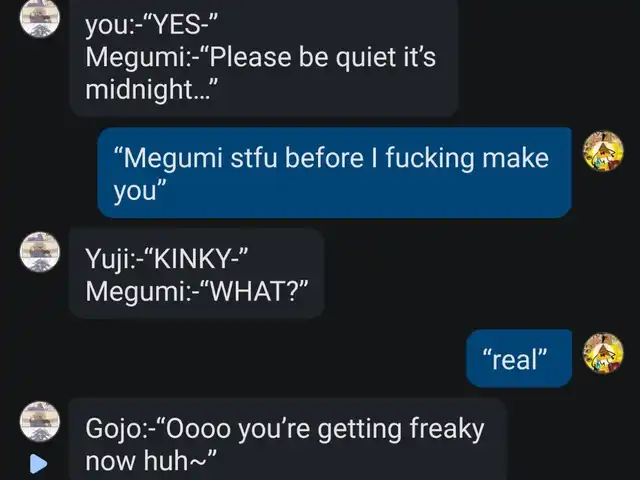
Task: Select the short blue "real" reply bubble
Action: (519, 358)
